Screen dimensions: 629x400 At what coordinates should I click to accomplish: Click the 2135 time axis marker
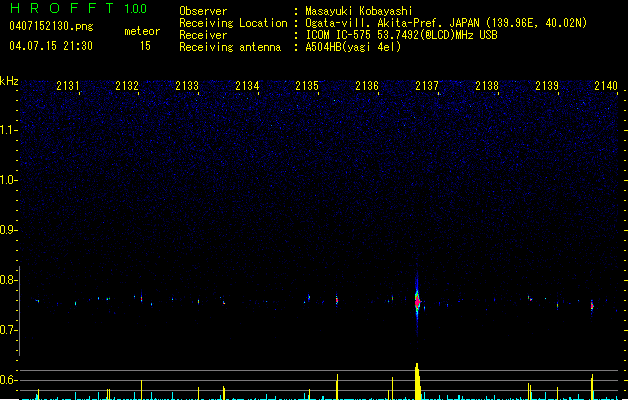pyautogui.click(x=307, y=86)
